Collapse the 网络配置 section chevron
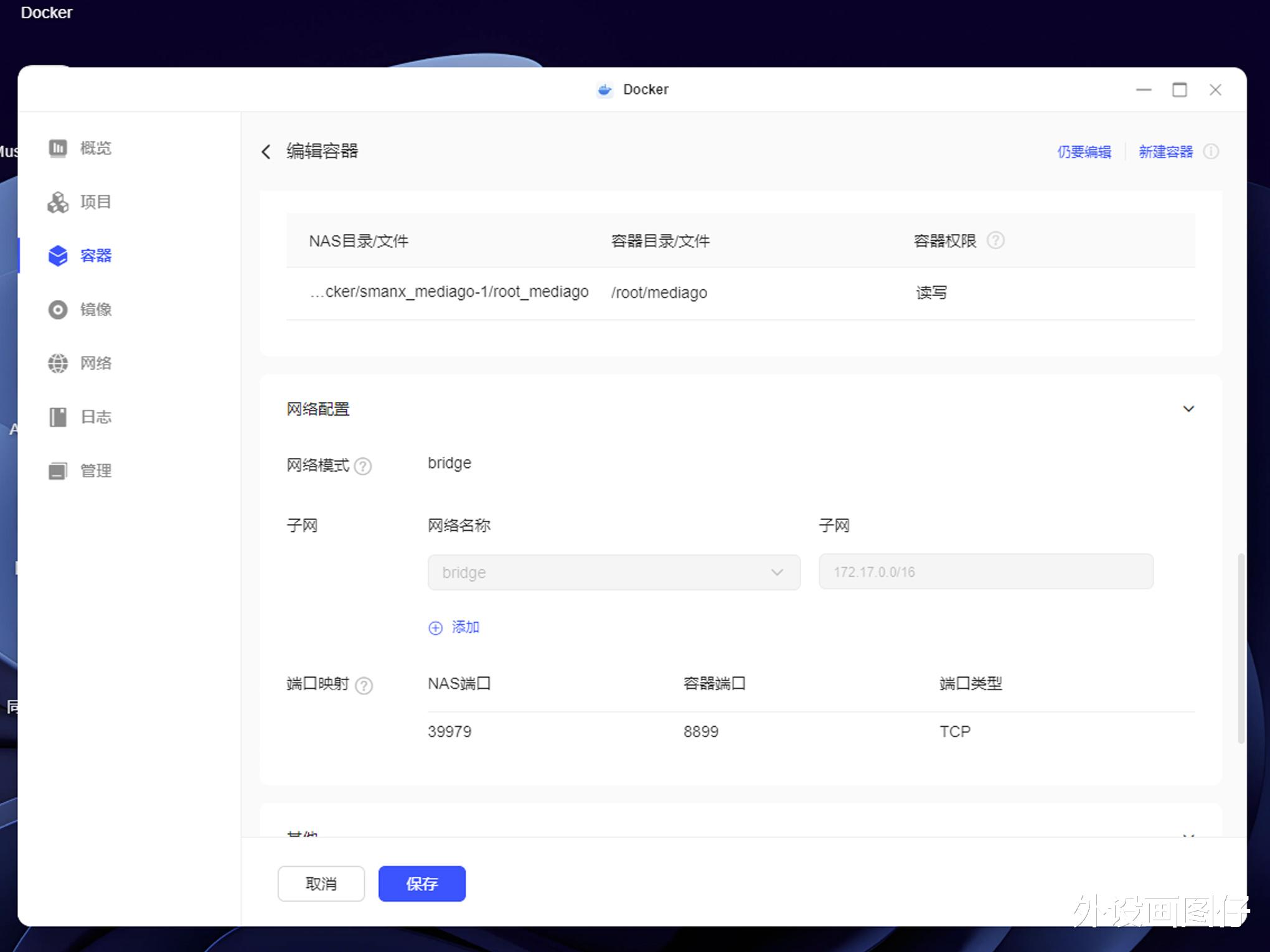The image size is (1270, 952). pyautogui.click(x=1188, y=409)
